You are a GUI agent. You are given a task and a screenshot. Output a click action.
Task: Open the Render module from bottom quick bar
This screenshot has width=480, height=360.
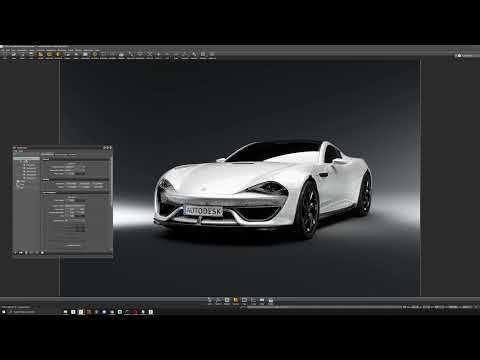tap(271, 301)
